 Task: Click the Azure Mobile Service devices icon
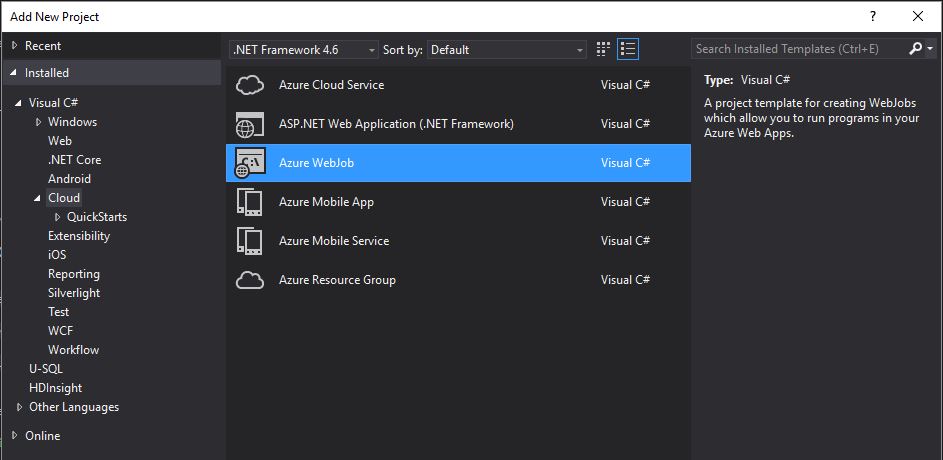click(x=250, y=241)
